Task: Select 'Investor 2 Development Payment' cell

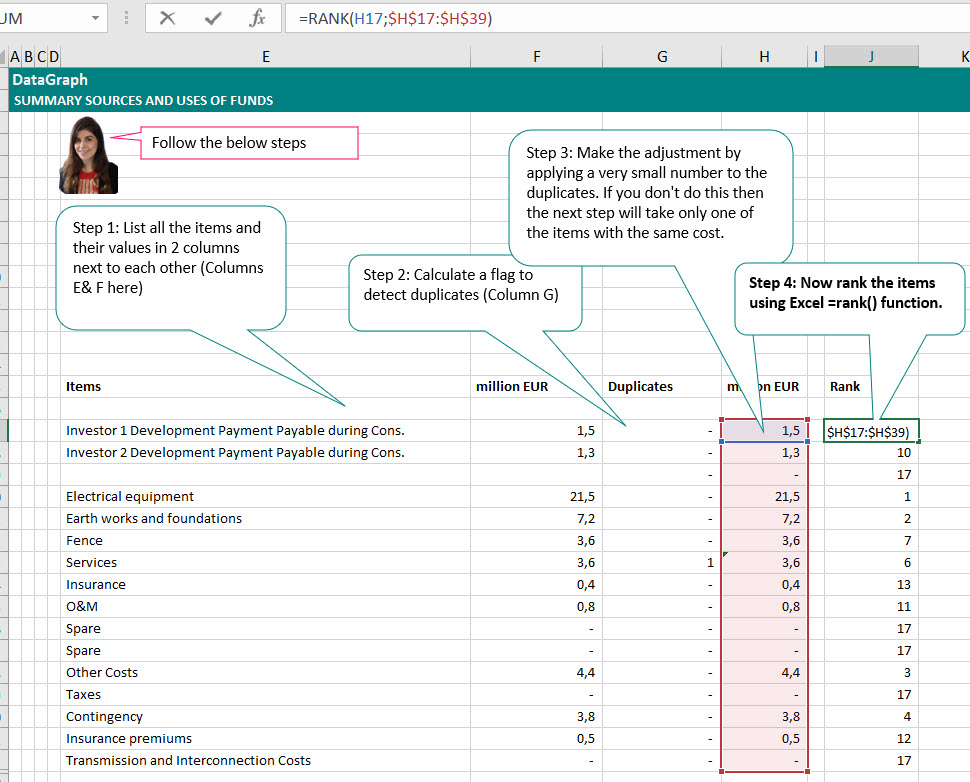Action: (265, 453)
